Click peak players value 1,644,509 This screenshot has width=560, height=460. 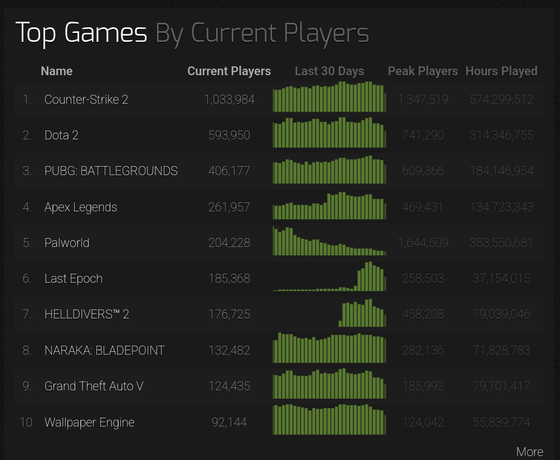click(x=423, y=243)
